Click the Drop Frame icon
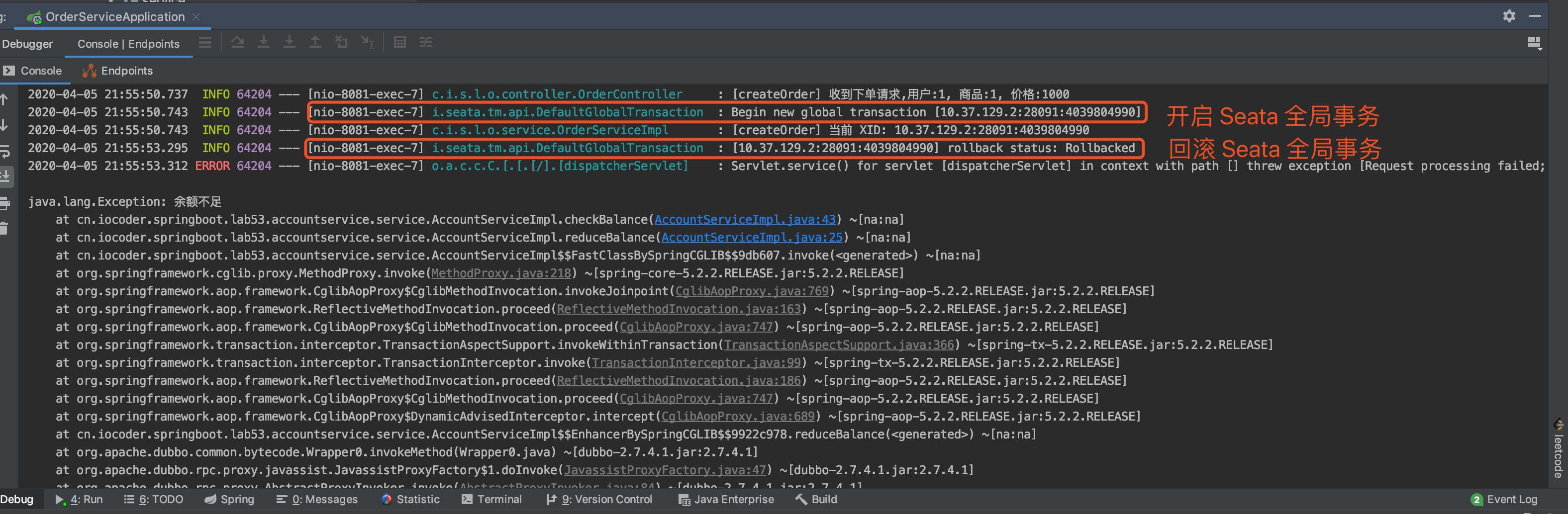This screenshot has height=514, width=1568. tap(341, 43)
